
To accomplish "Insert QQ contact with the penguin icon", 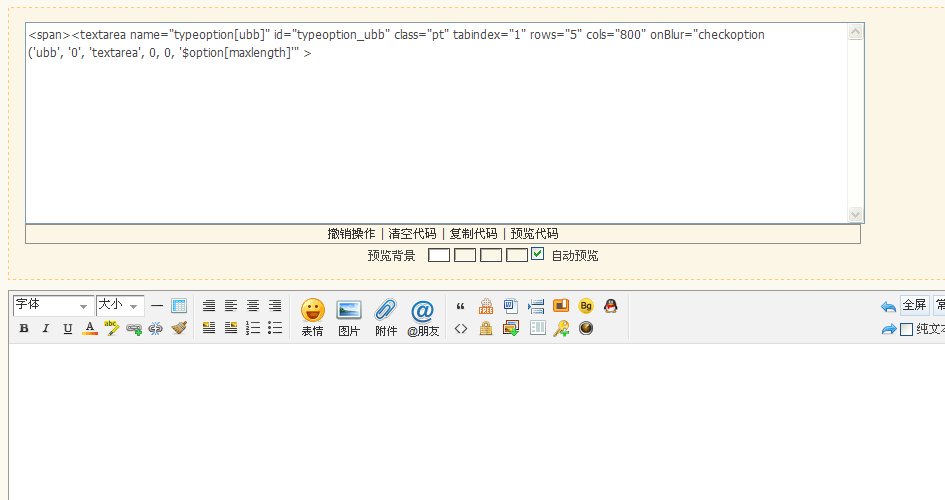I will (x=611, y=306).
